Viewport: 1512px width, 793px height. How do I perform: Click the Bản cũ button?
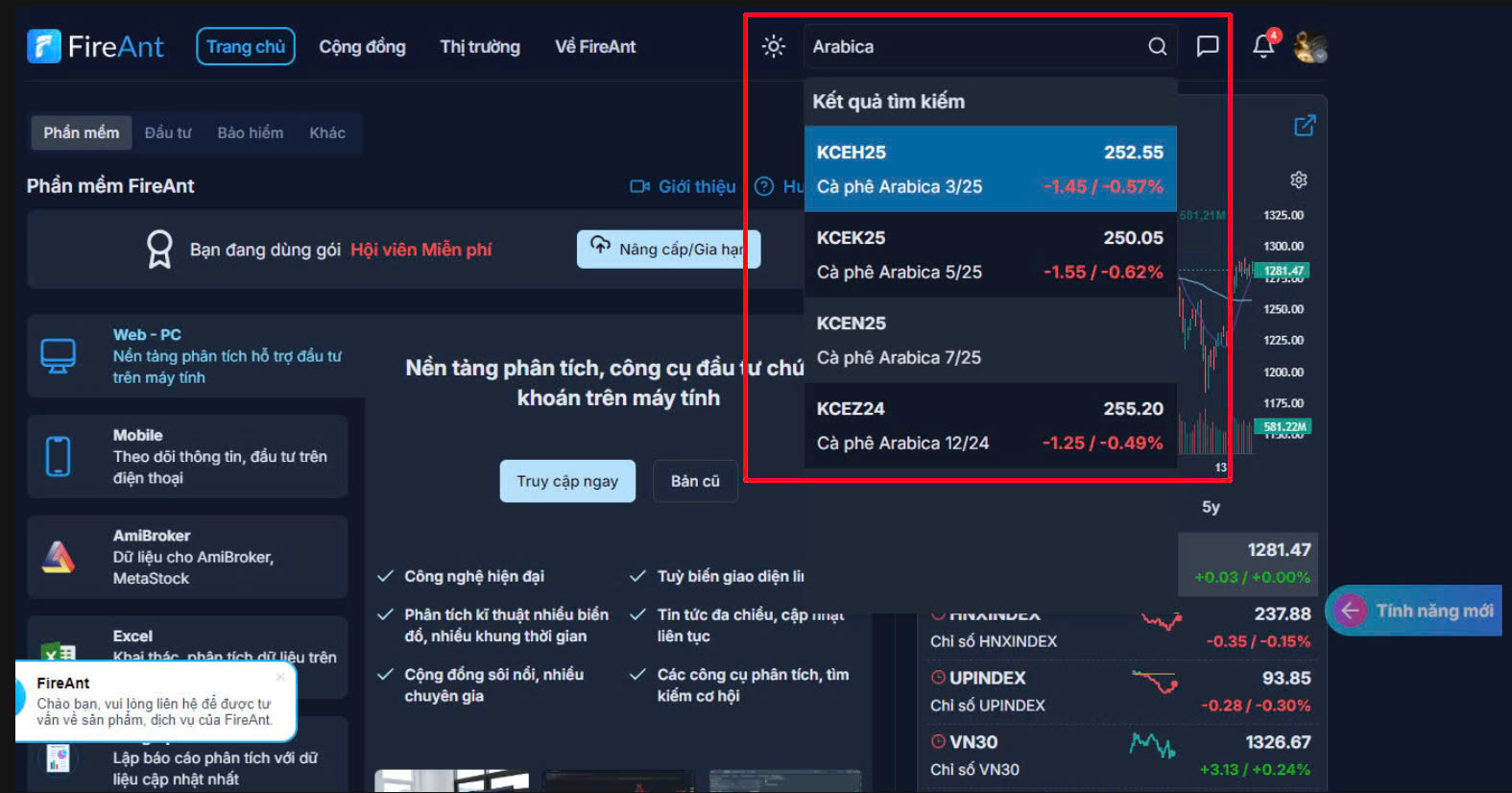pos(695,481)
